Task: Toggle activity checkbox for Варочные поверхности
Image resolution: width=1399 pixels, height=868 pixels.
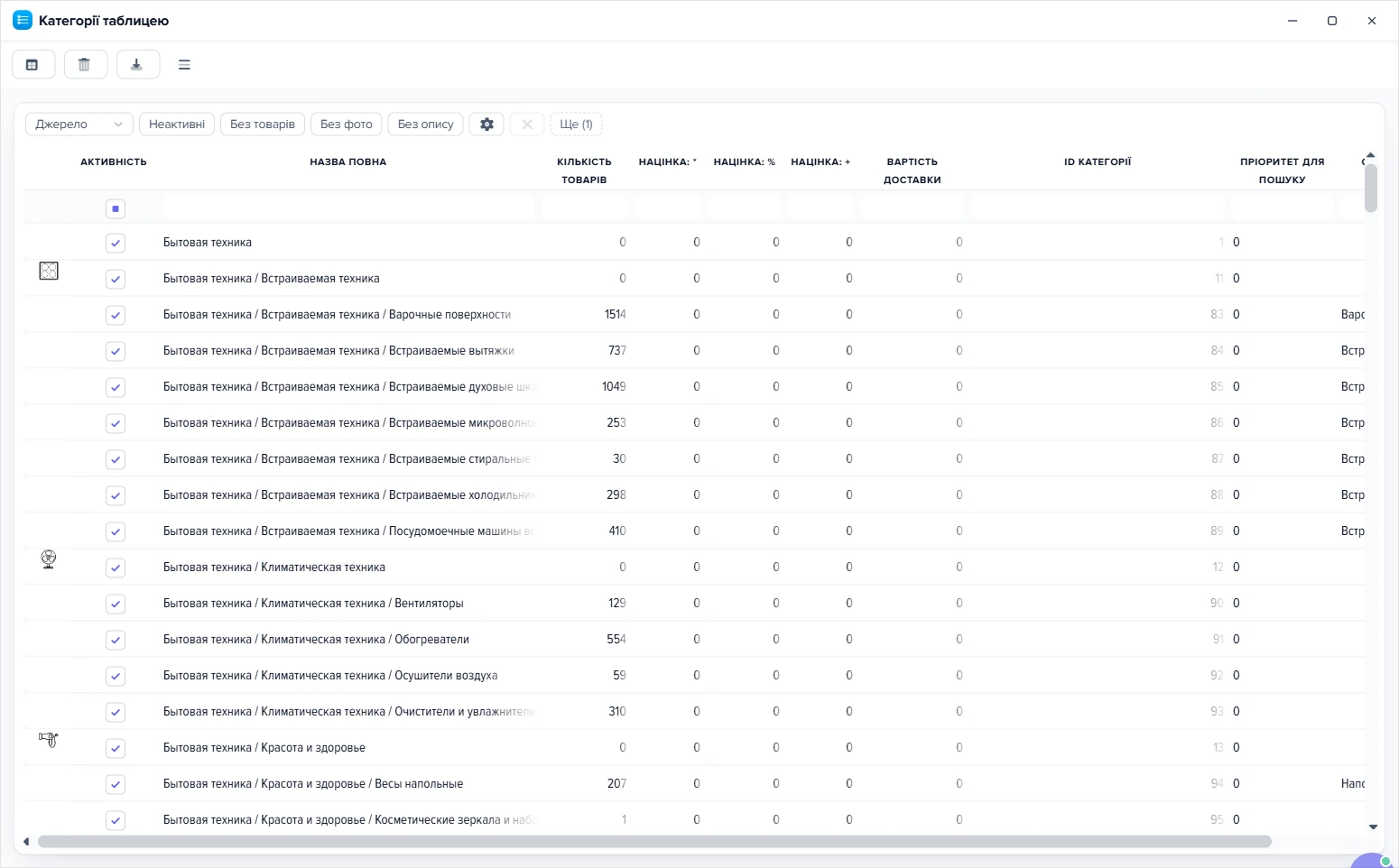Action: [x=116, y=315]
